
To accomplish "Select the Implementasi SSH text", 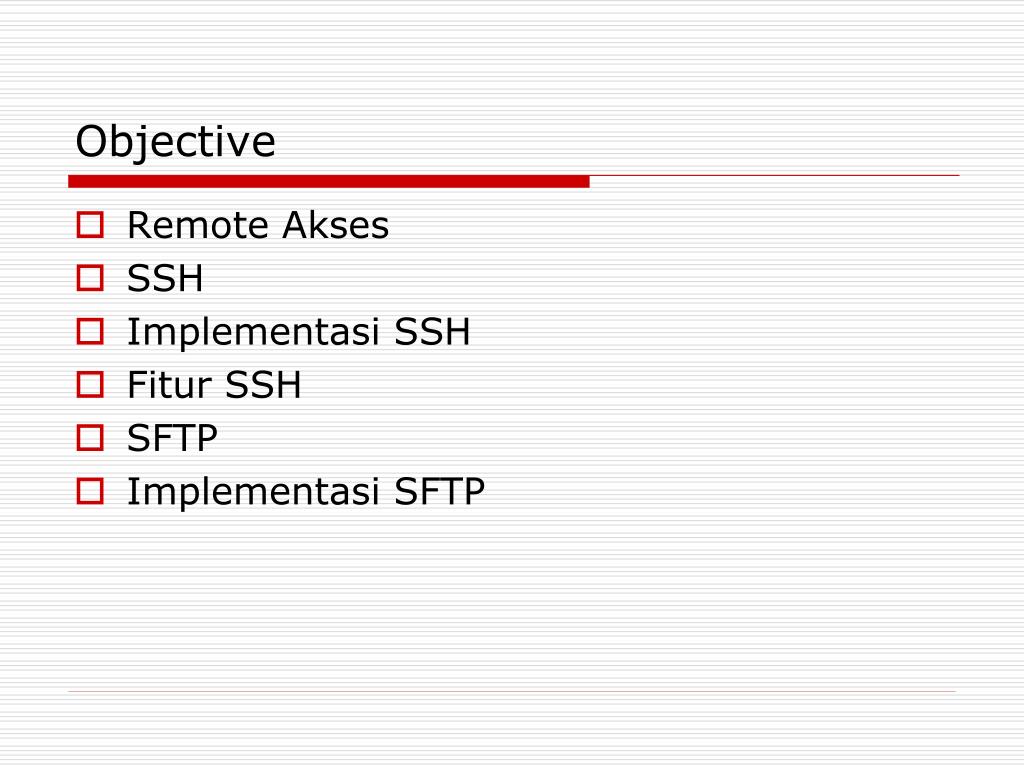I will [x=298, y=332].
